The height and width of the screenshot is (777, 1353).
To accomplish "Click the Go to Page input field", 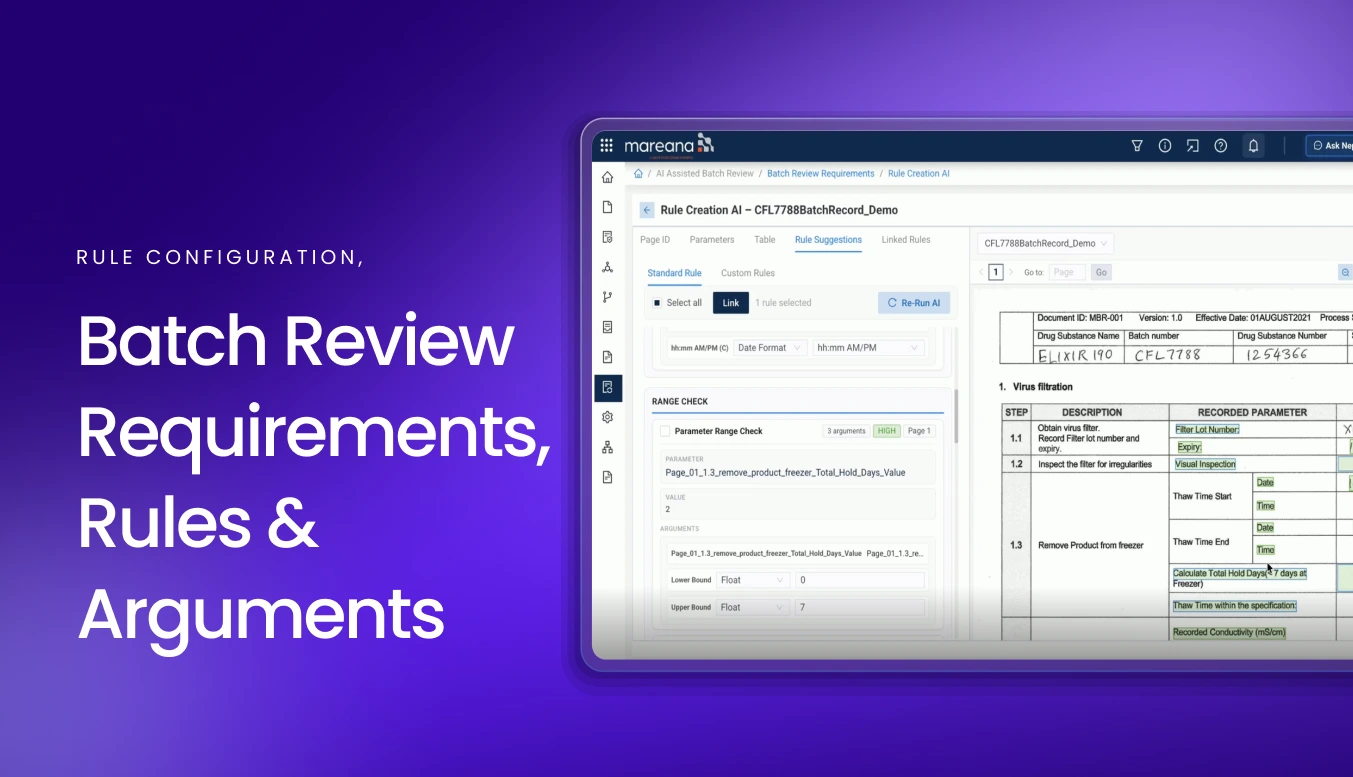I will coord(1067,272).
